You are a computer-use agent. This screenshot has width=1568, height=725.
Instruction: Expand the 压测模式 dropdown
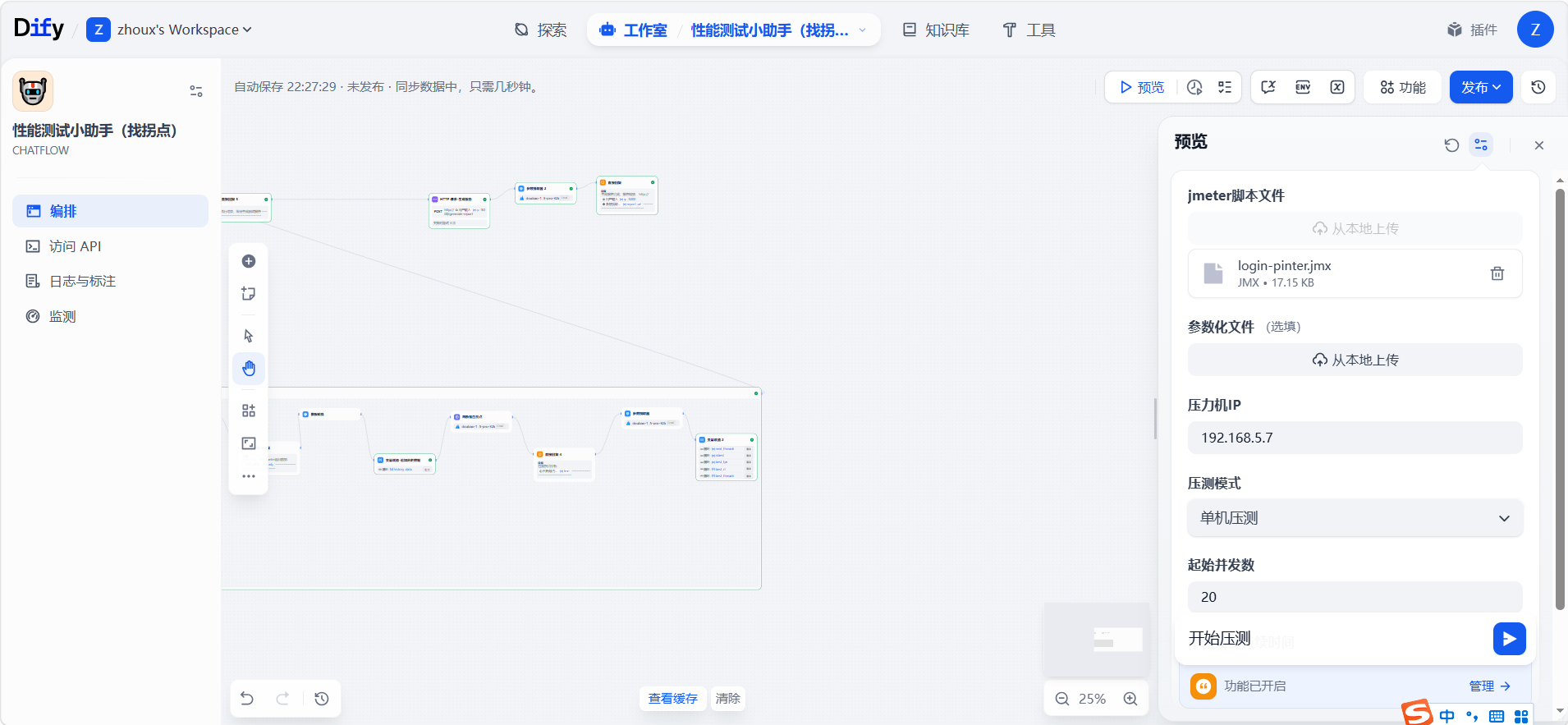pos(1355,518)
